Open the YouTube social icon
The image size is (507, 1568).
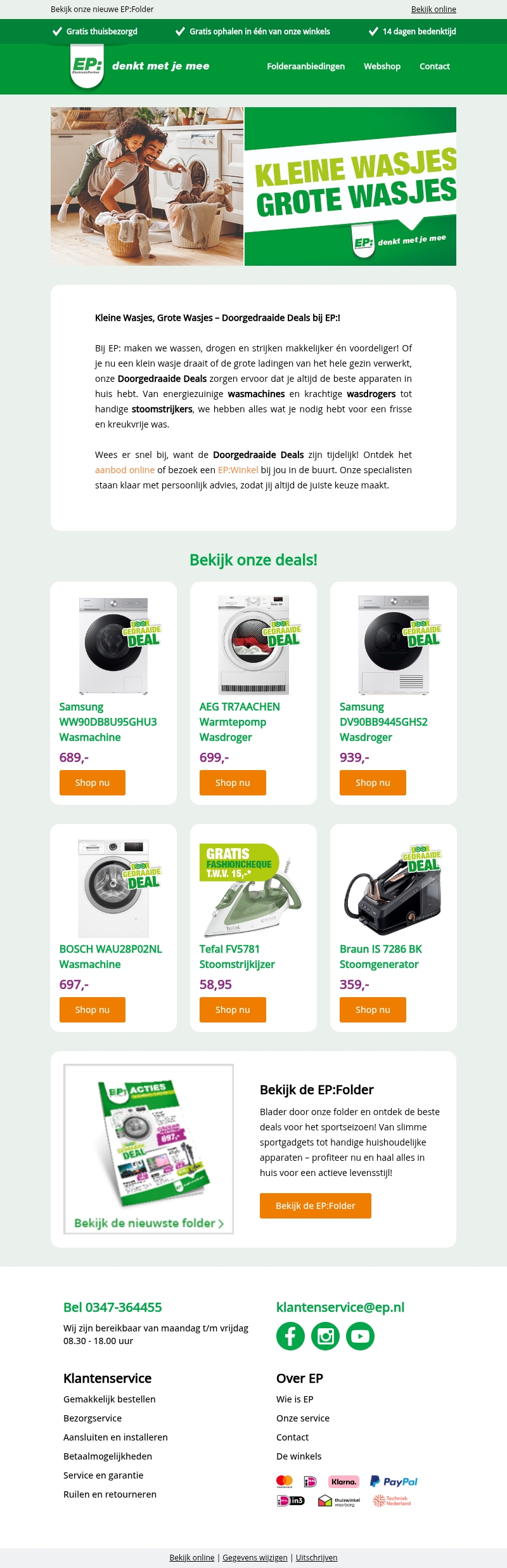pos(360,1336)
